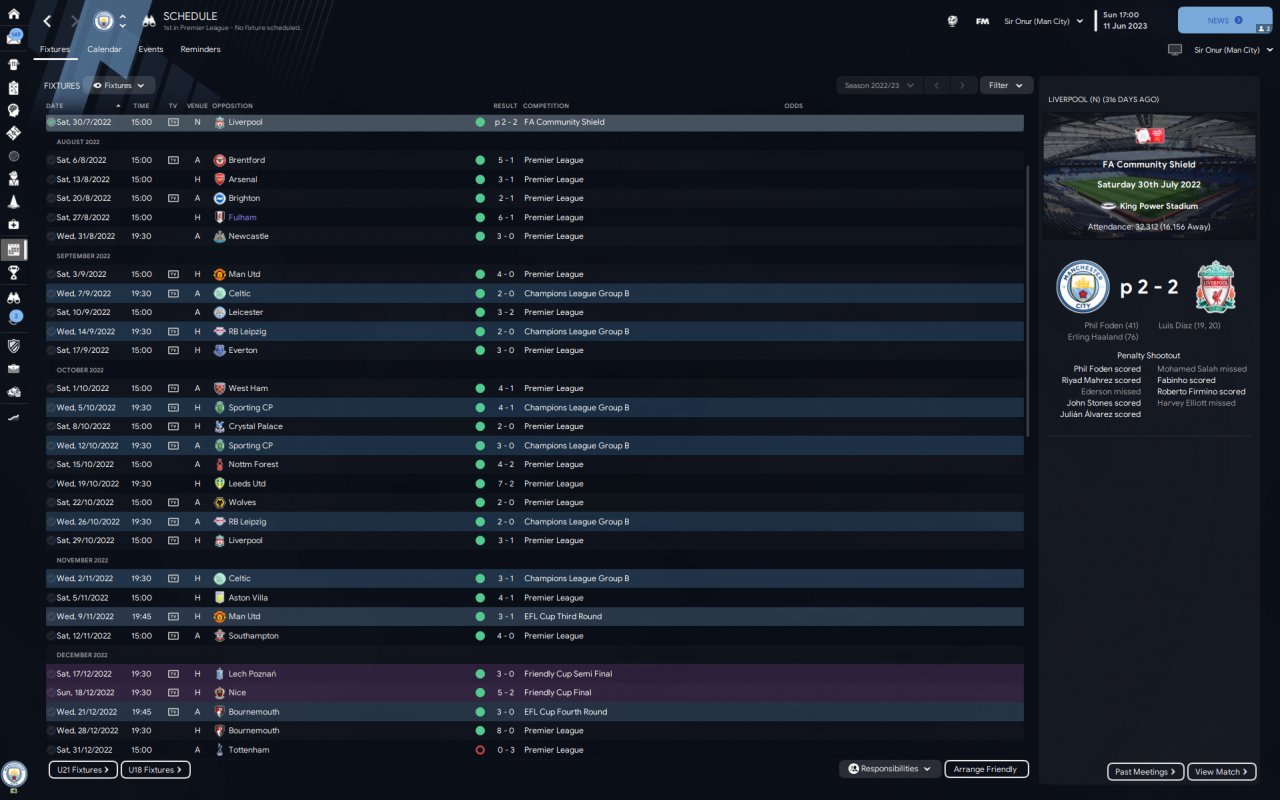This screenshot has height=800, width=1280.
Task: Click the TV icon on the Brentford row
Action: pos(173,160)
